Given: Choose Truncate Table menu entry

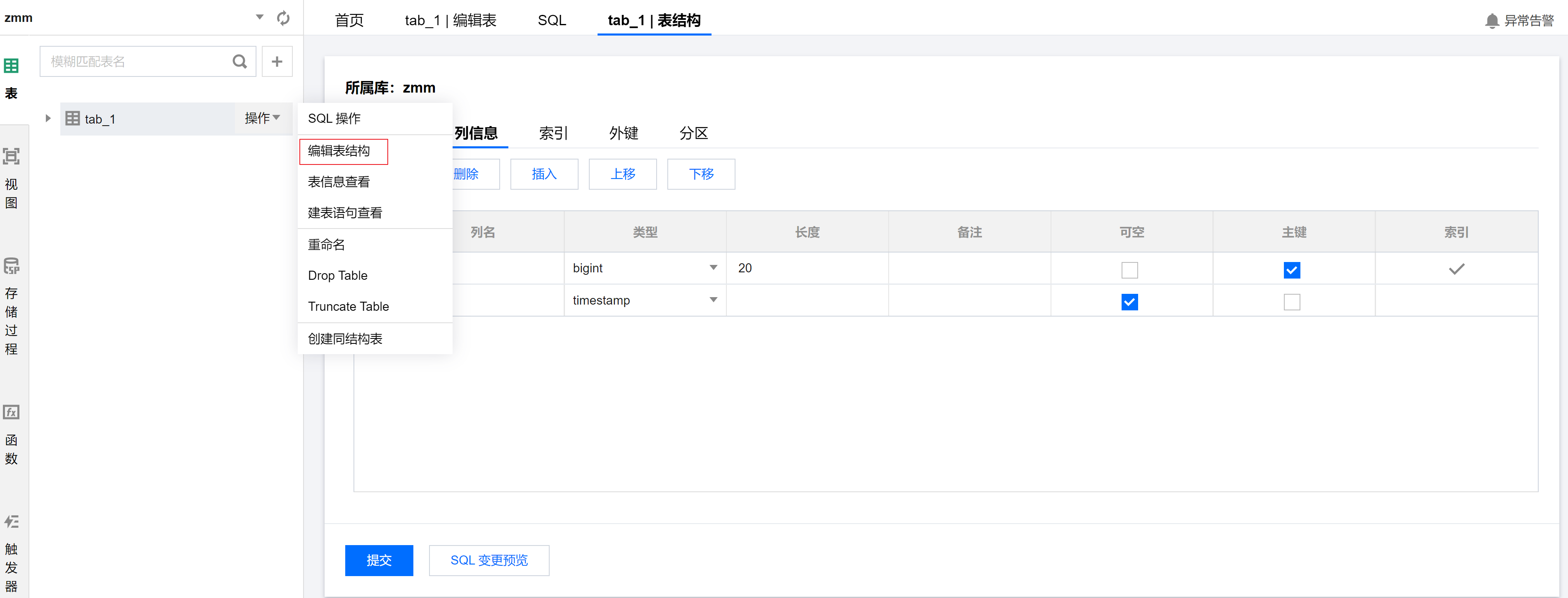Looking at the screenshot, I should click(x=348, y=306).
